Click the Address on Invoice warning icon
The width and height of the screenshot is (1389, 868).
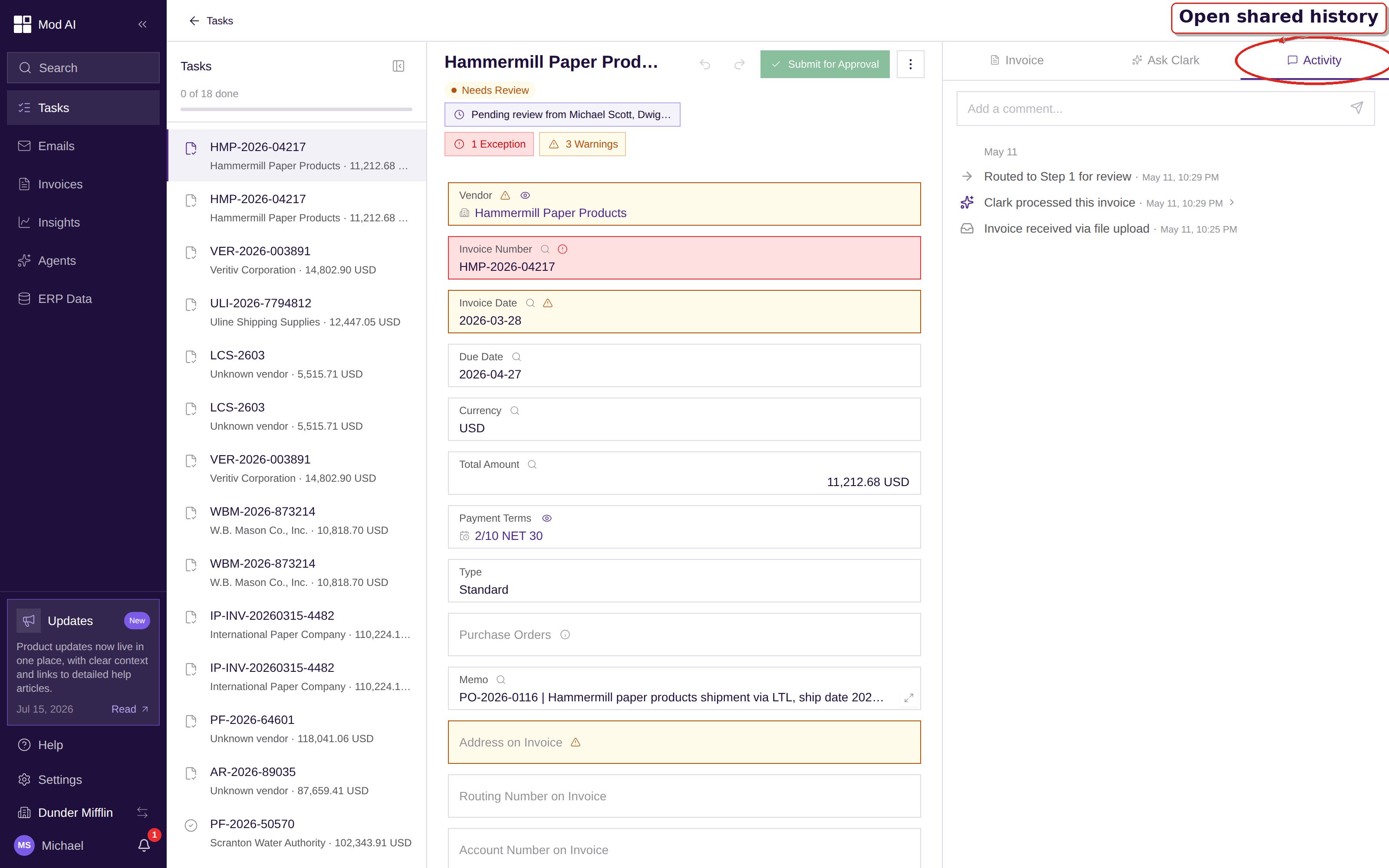[576, 742]
